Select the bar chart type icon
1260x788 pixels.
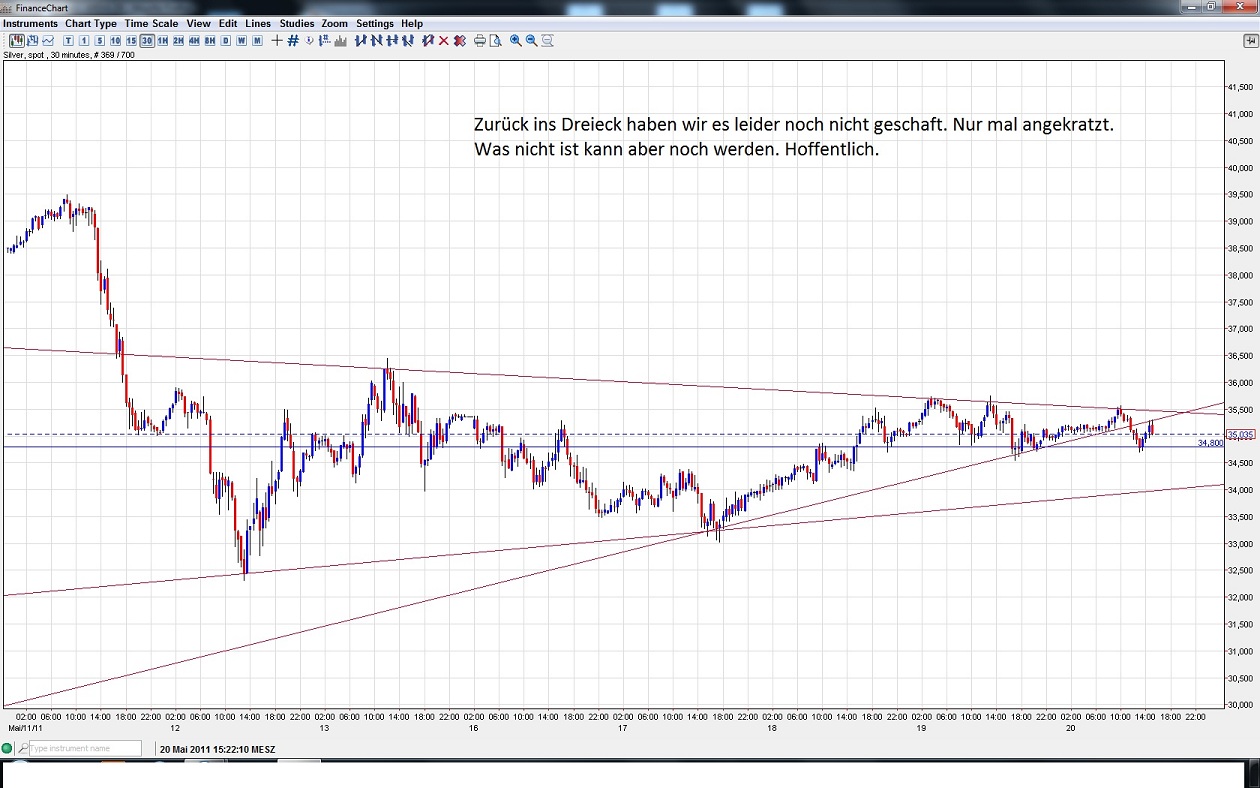(x=32, y=41)
